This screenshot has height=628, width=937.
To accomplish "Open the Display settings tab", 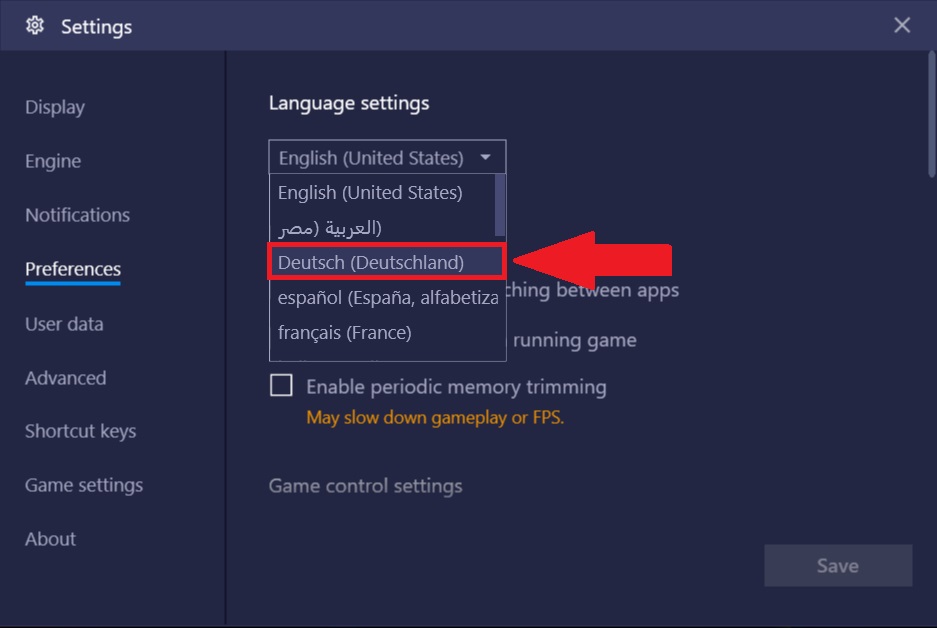I will [x=55, y=107].
